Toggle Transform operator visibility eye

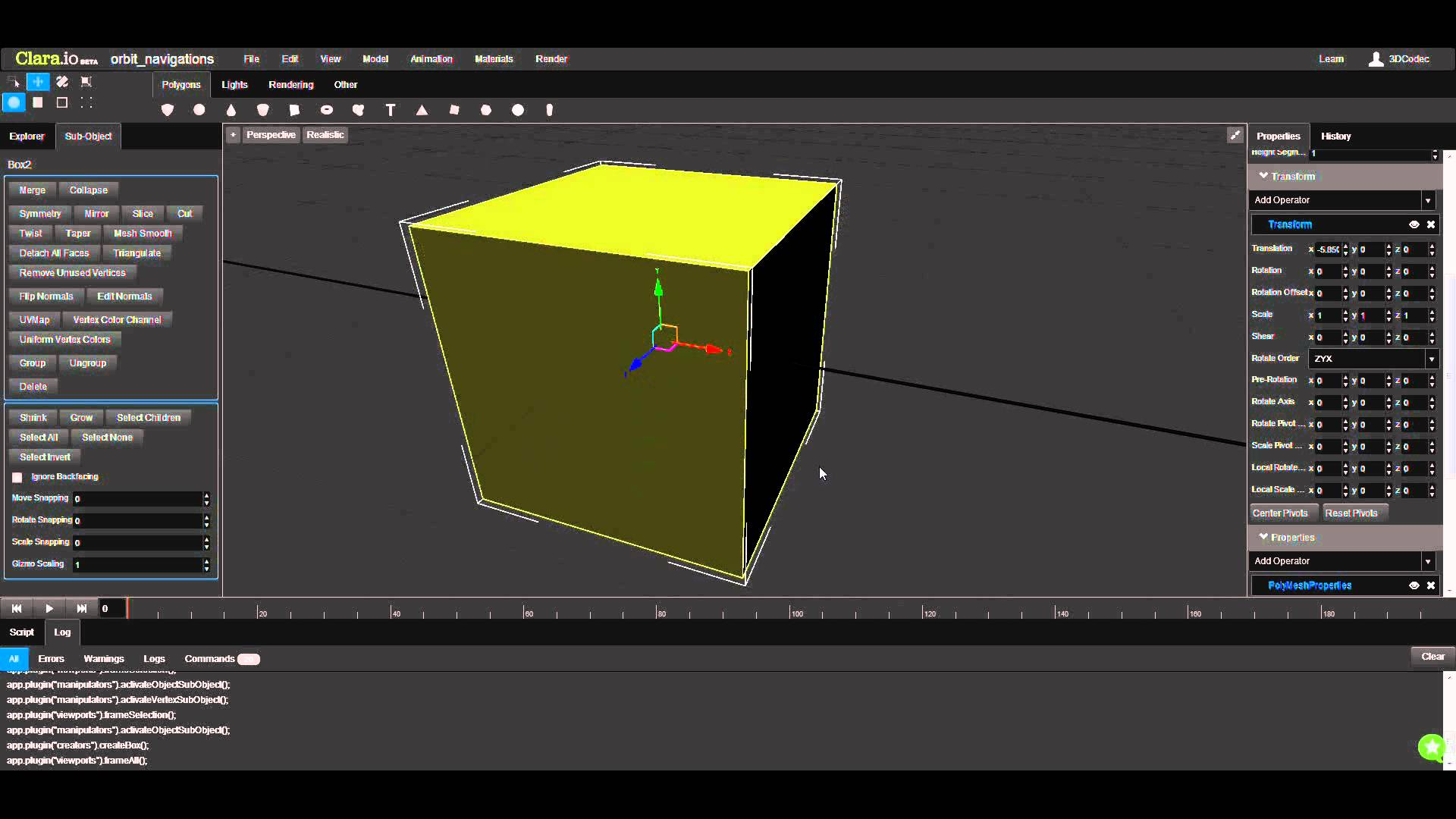(x=1414, y=224)
